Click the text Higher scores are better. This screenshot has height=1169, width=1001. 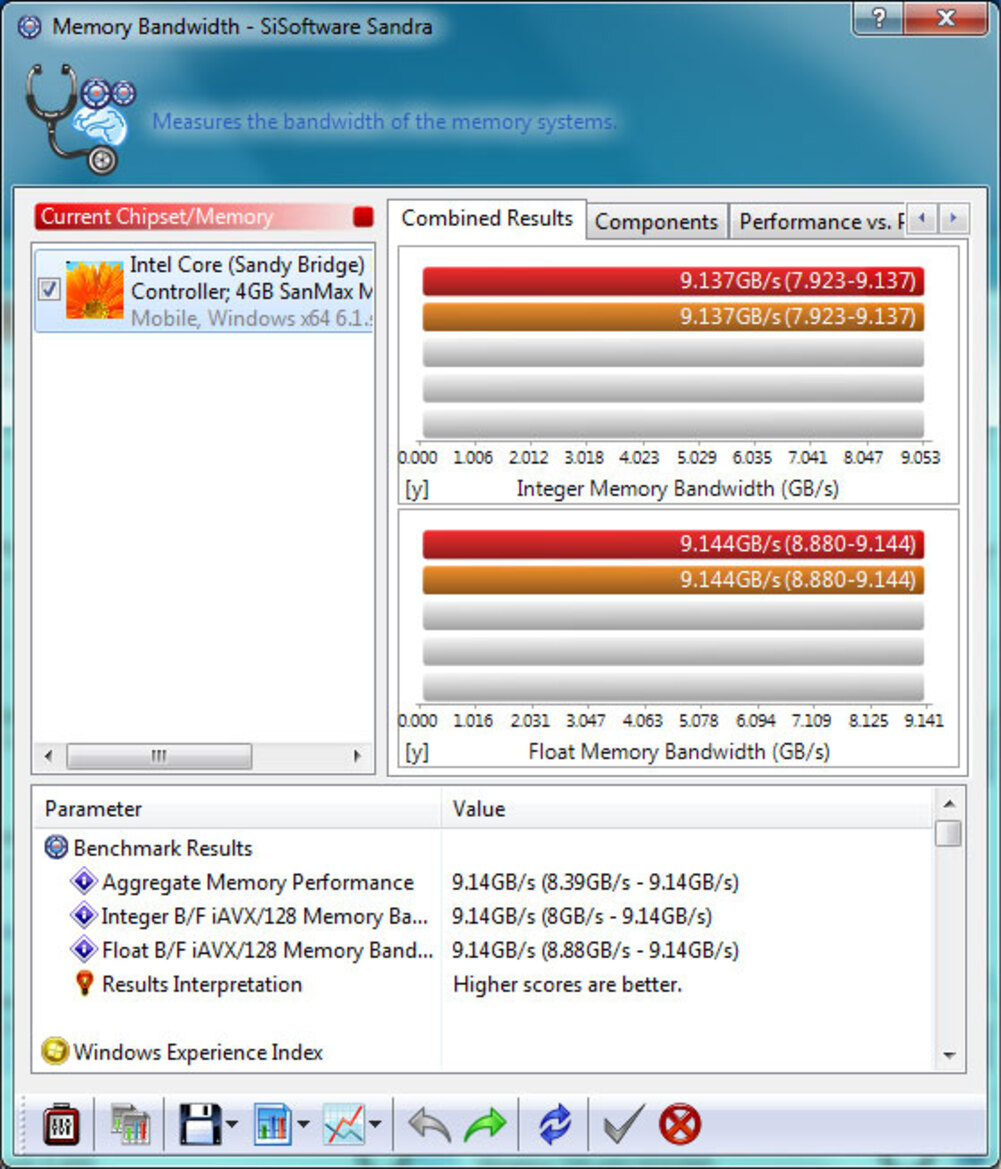(567, 984)
